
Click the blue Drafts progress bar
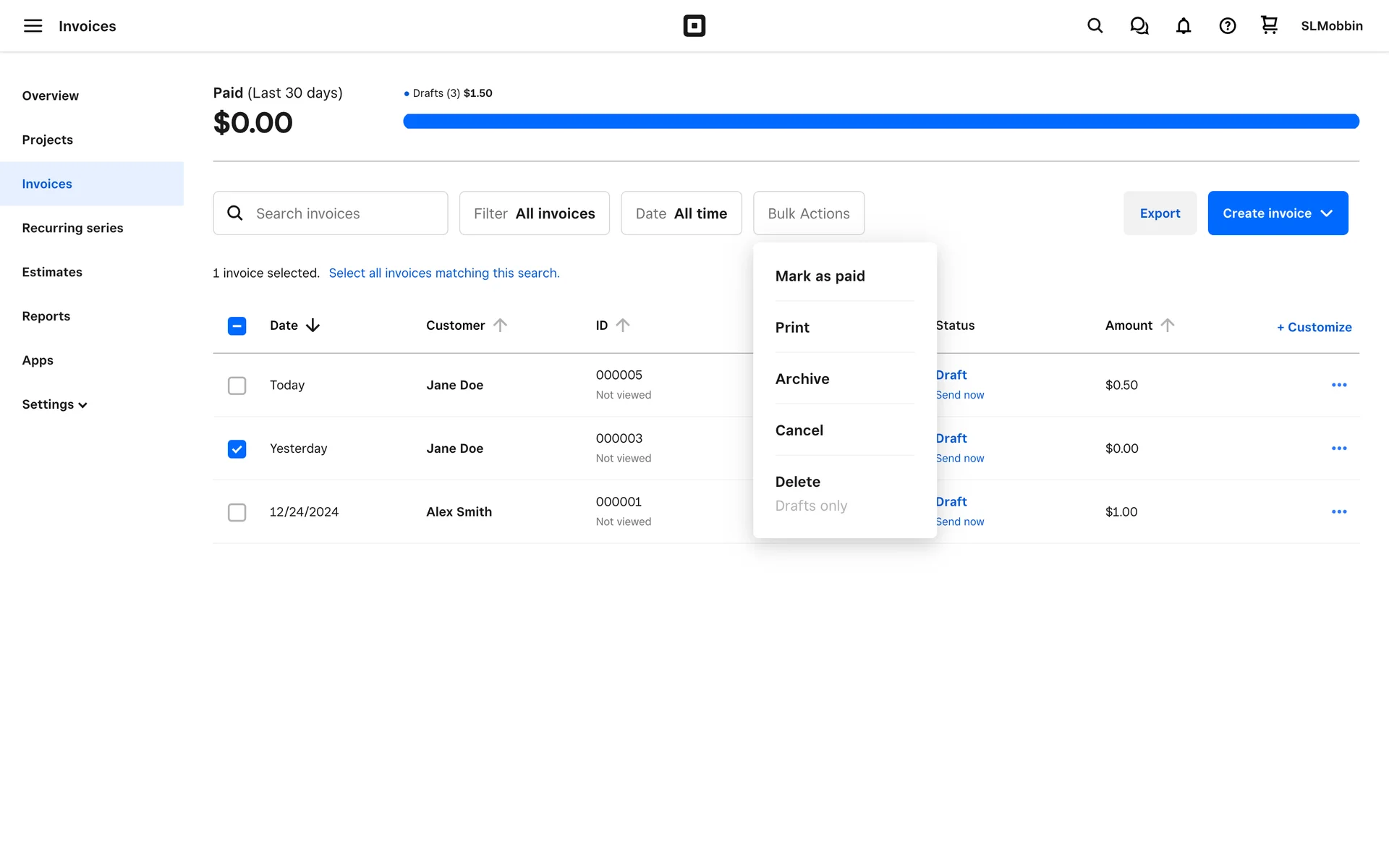tap(880, 122)
